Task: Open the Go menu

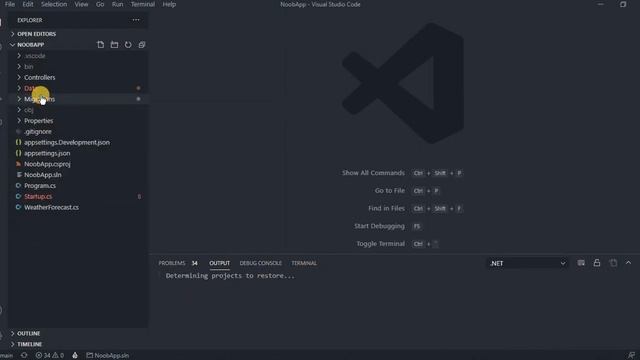Action: point(100,4)
